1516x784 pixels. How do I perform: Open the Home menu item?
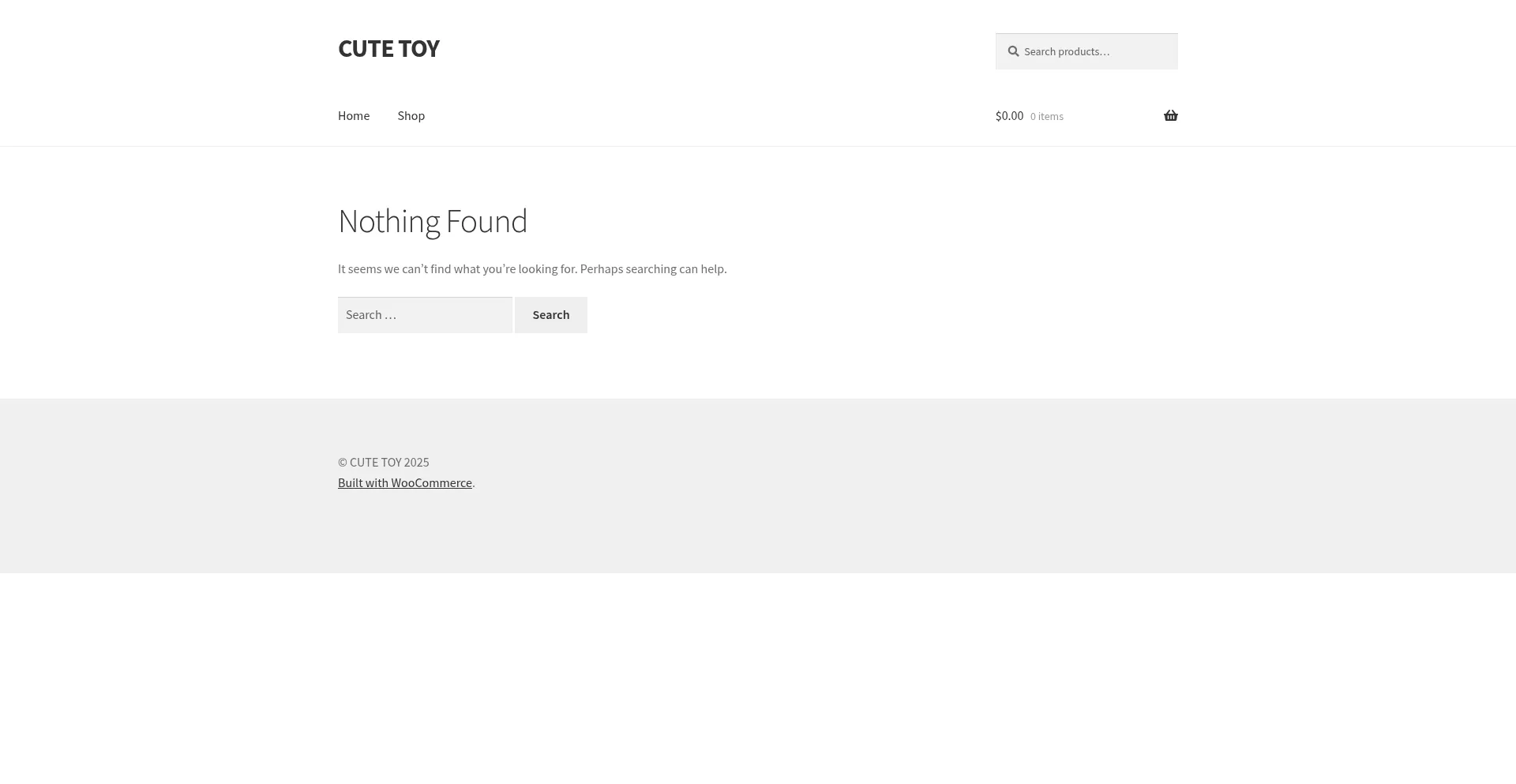354,116
